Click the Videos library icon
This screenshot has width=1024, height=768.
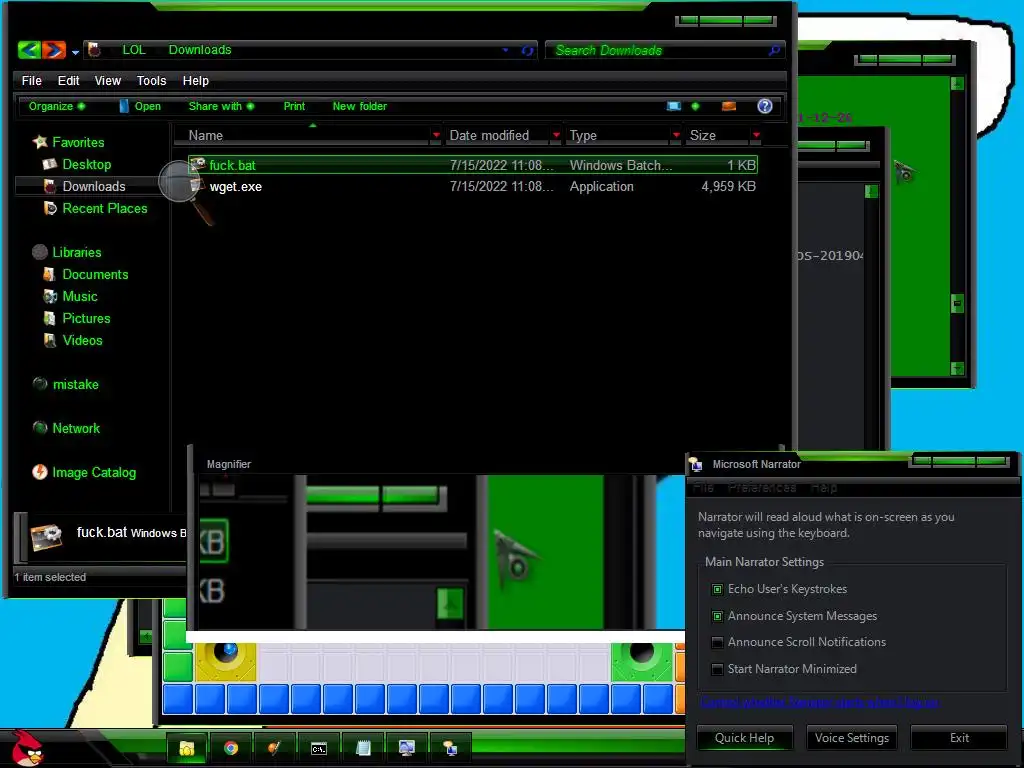(50, 340)
